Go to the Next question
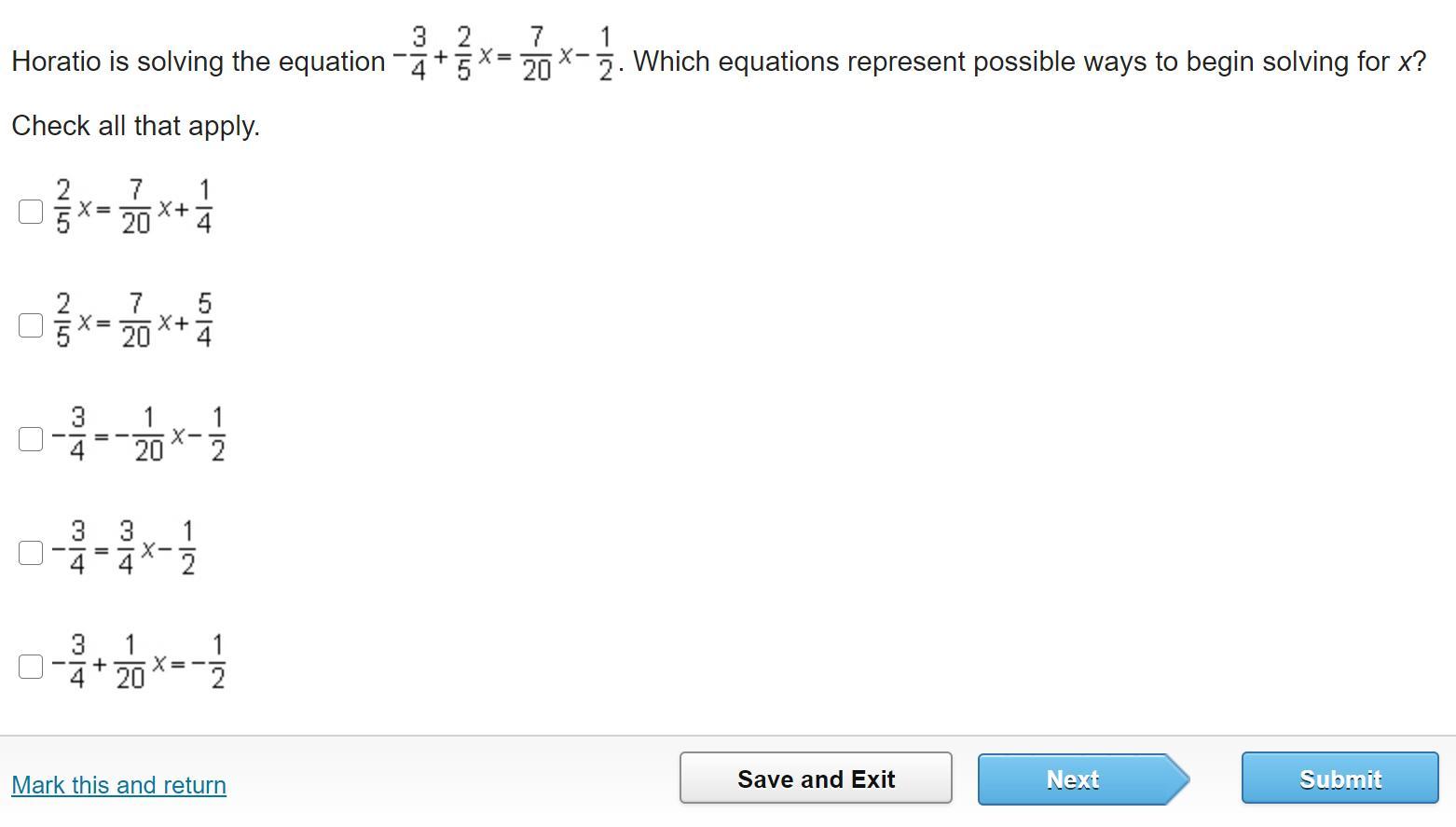 (1073, 779)
